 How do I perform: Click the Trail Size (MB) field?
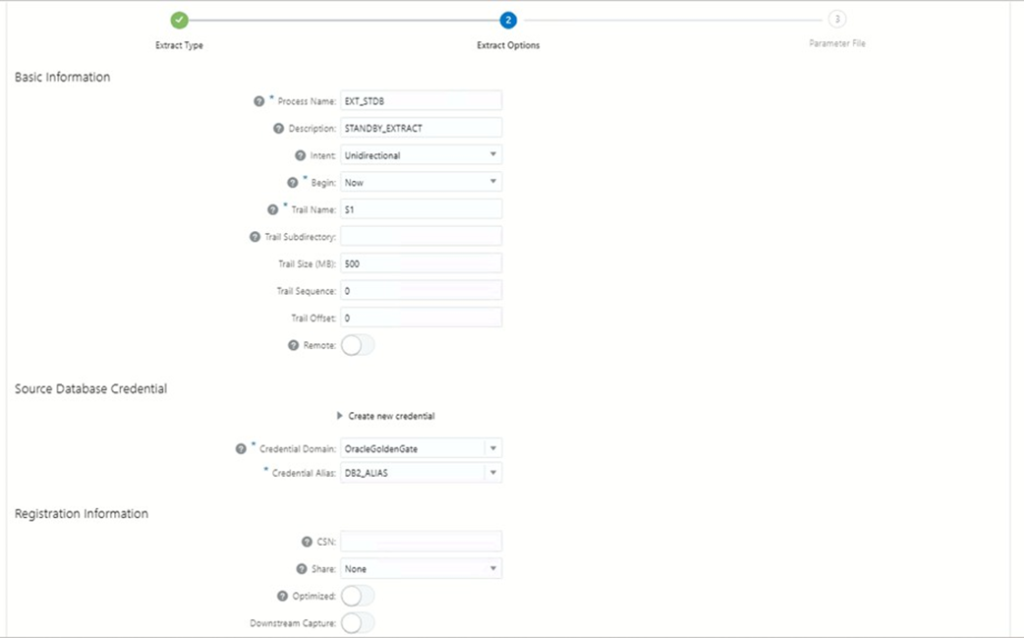(421, 264)
